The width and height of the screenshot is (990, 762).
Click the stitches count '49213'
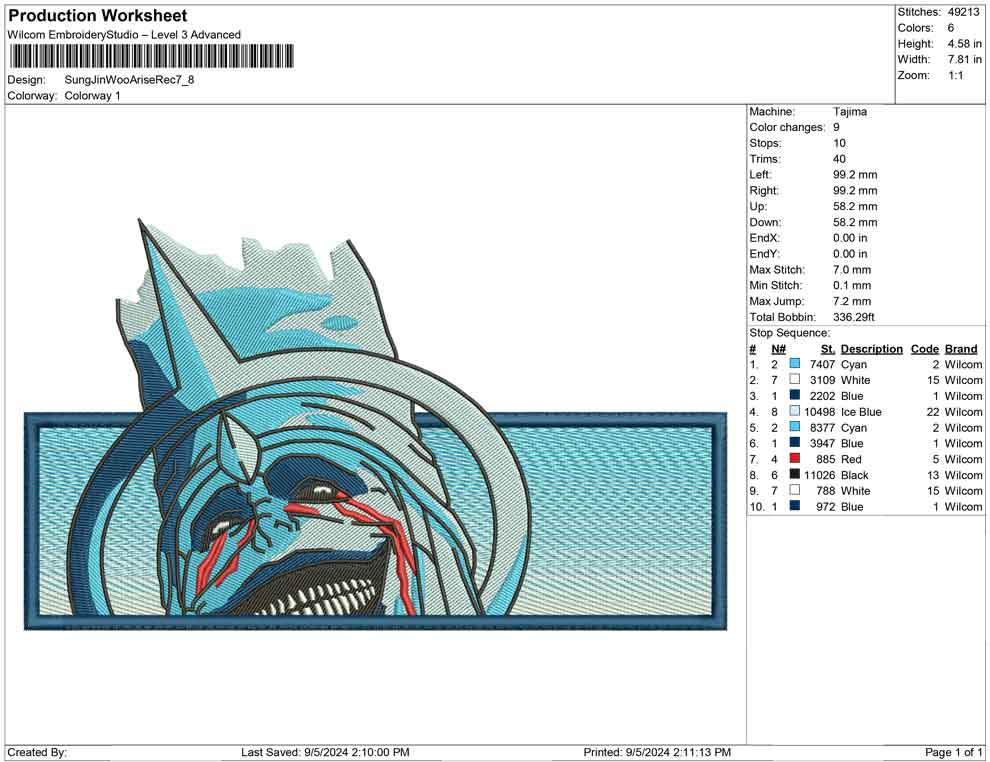pos(963,12)
